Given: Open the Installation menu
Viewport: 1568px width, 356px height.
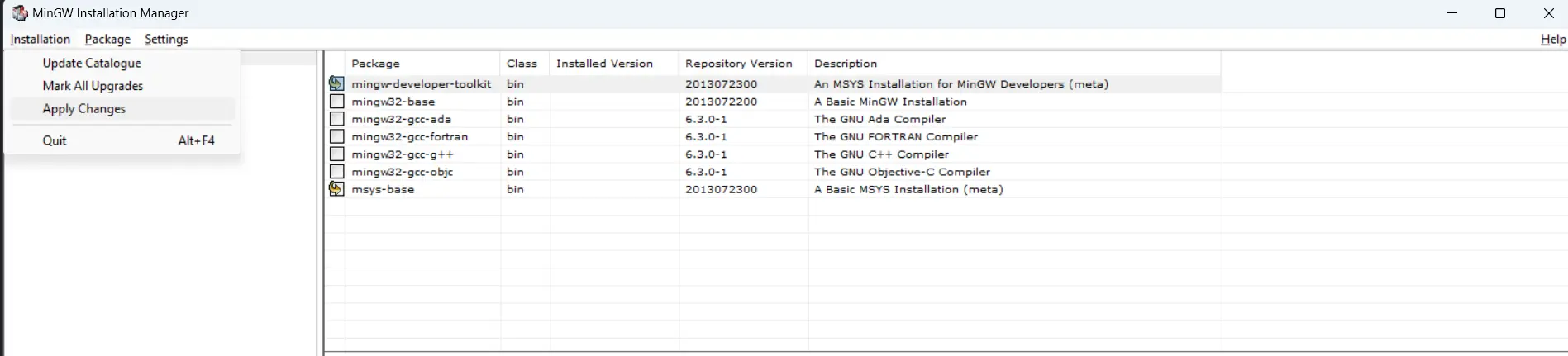Looking at the screenshot, I should coord(40,39).
